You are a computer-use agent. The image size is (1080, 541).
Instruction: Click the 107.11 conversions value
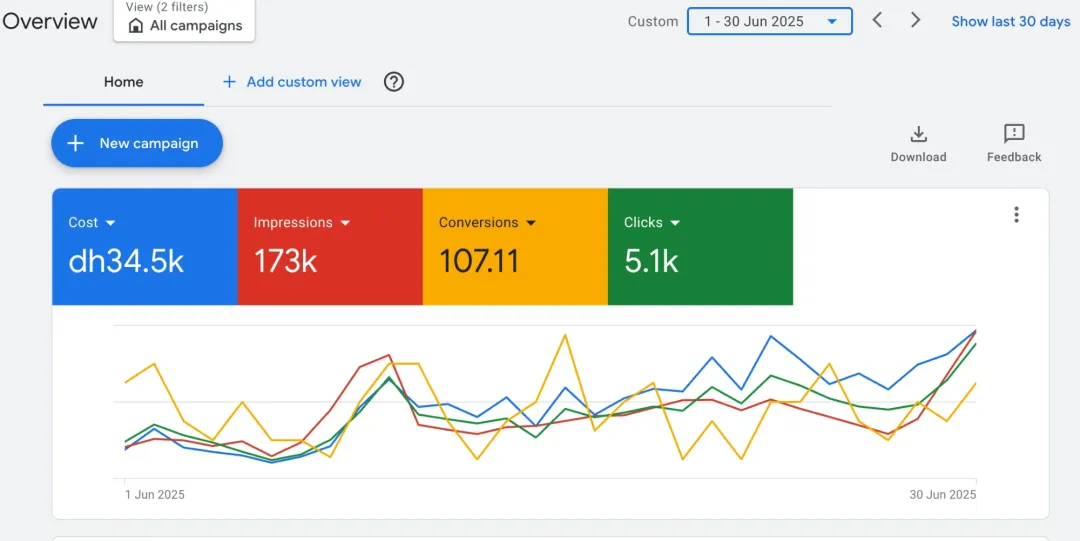tap(479, 262)
